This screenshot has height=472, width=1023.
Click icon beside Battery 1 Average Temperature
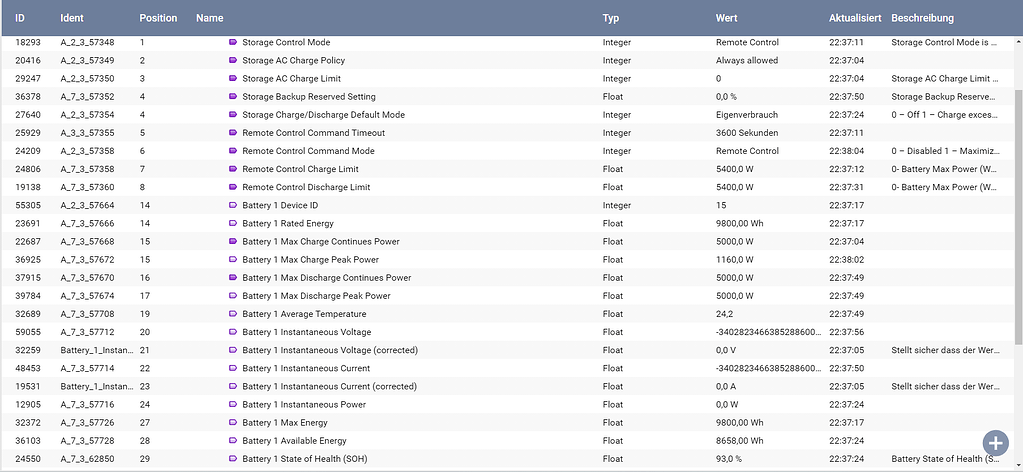click(233, 314)
